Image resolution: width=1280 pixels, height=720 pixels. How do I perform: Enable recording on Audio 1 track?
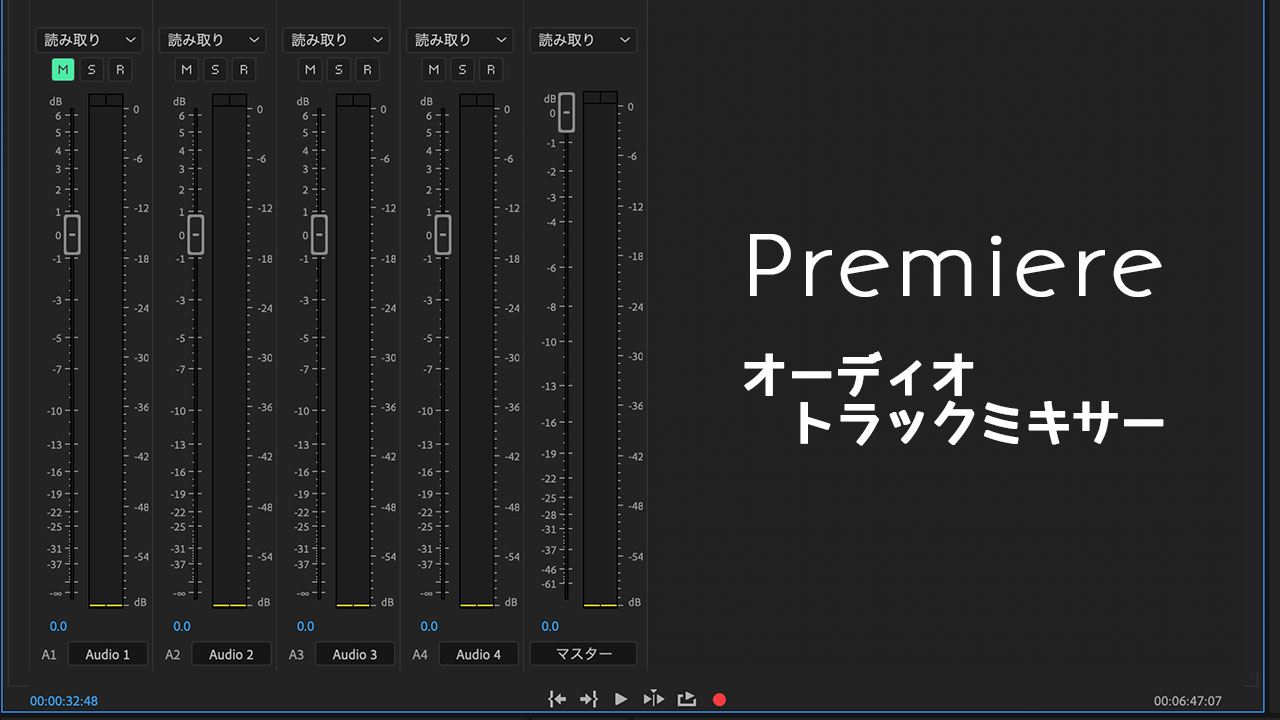[x=120, y=69]
